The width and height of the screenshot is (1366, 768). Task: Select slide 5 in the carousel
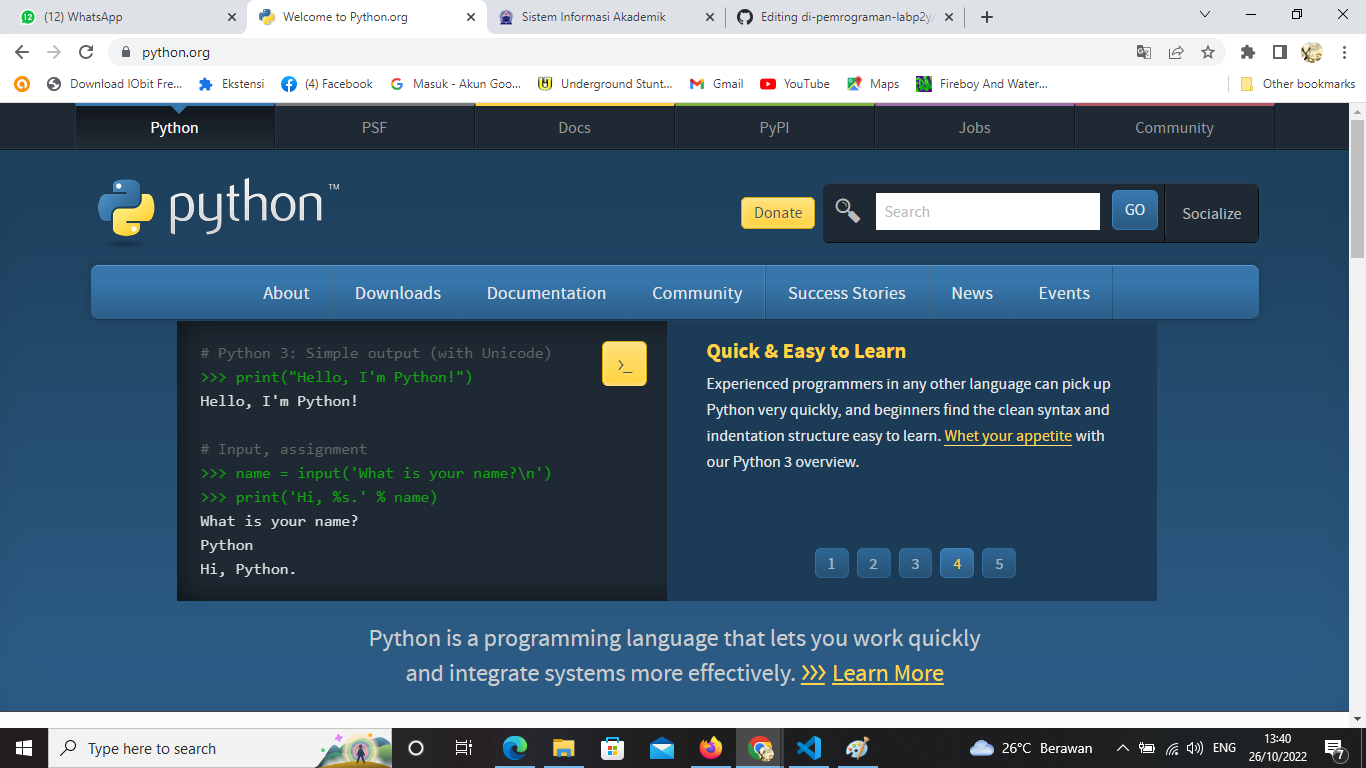point(999,563)
